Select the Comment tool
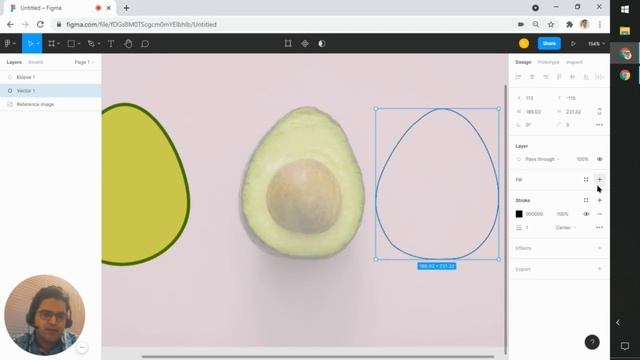Viewport: 640px width, 360px height. pyautogui.click(x=145, y=43)
